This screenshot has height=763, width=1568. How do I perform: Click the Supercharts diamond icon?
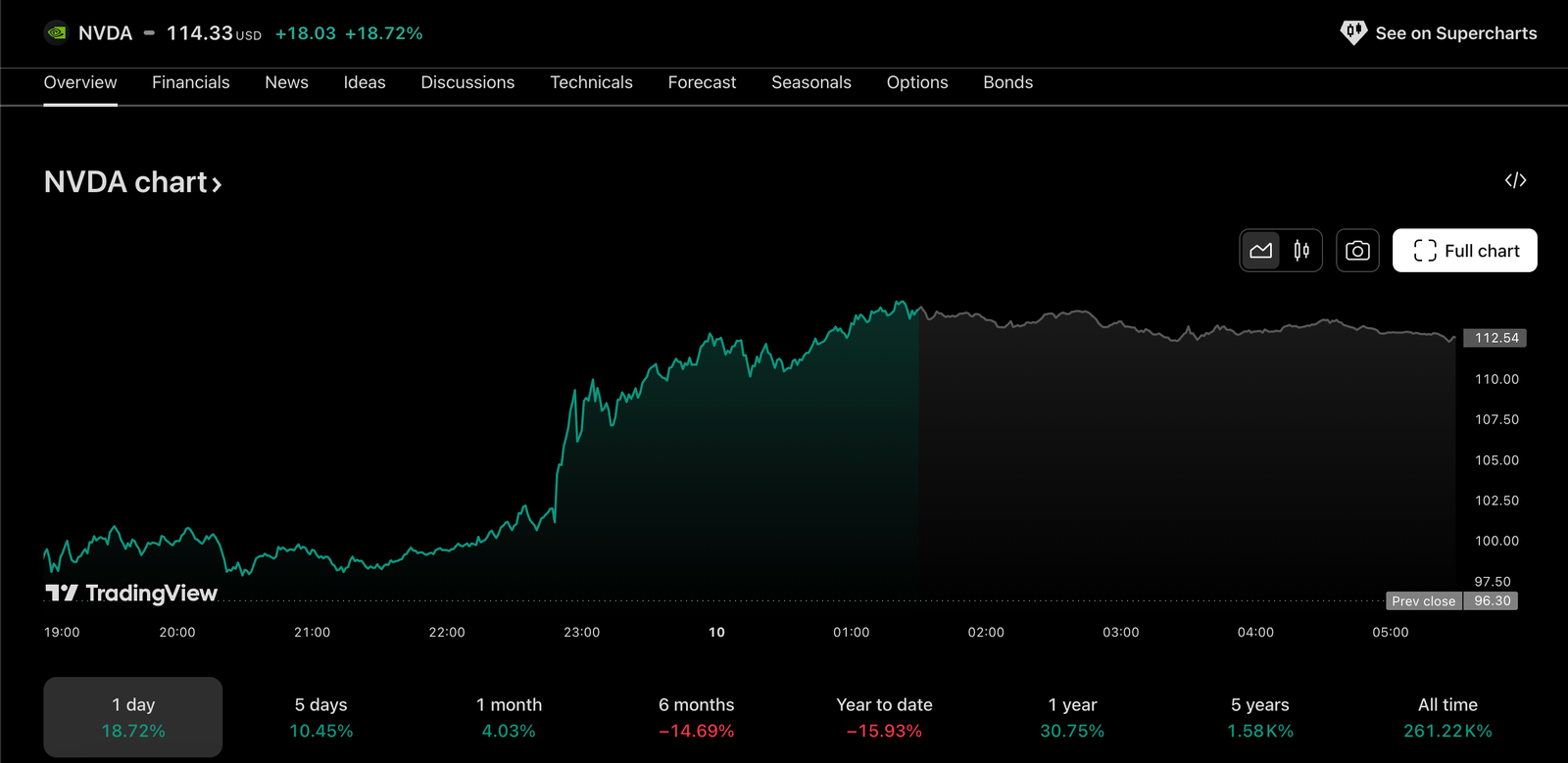coord(1353,33)
